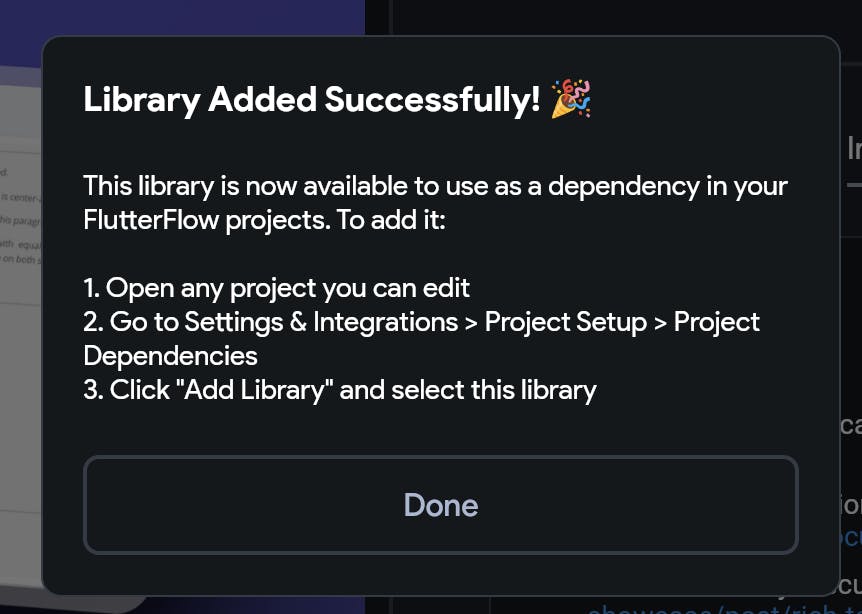
Task: Click the Done button
Action: click(x=440, y=504)
